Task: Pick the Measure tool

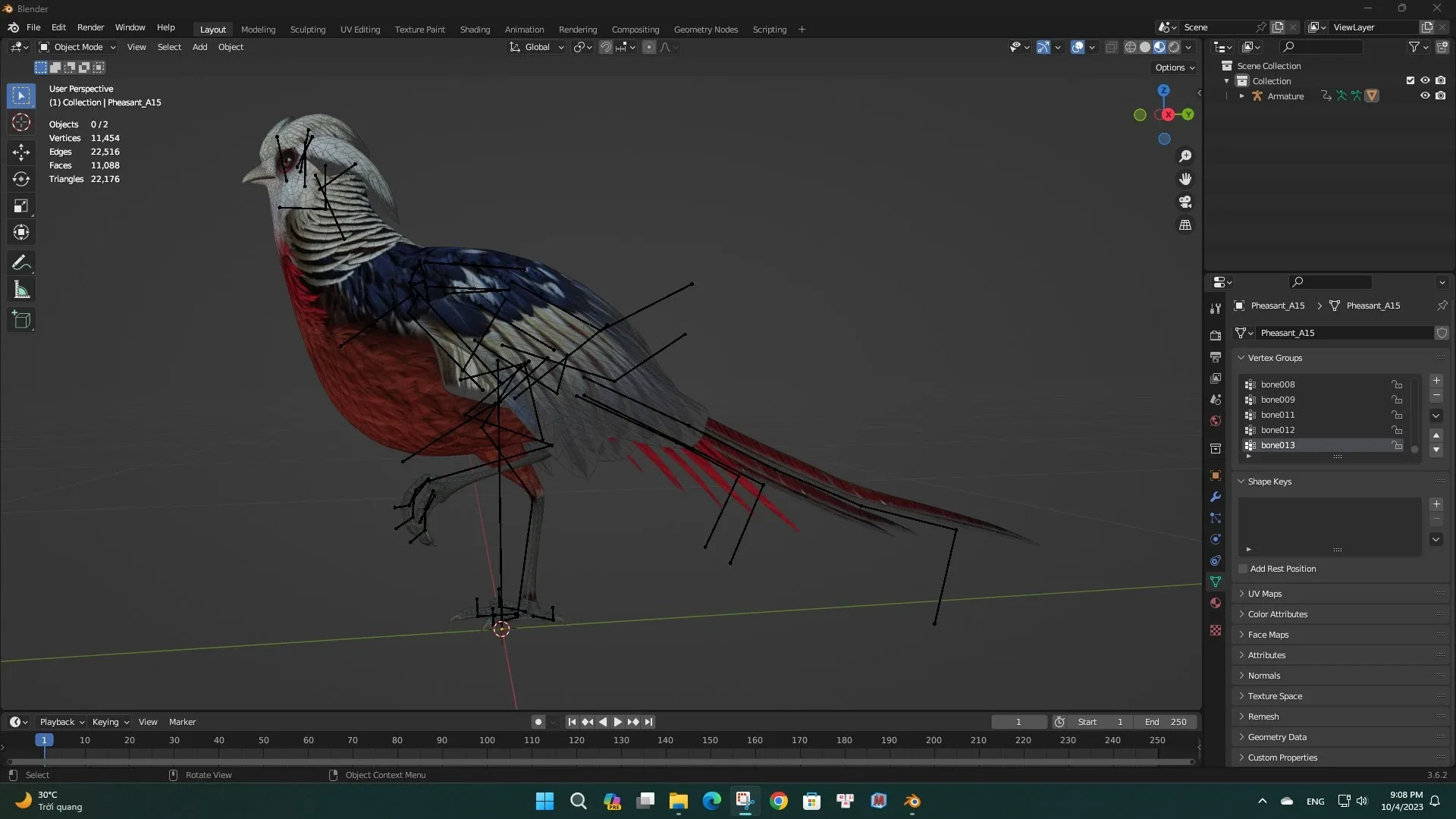Action: click(21, 290)
